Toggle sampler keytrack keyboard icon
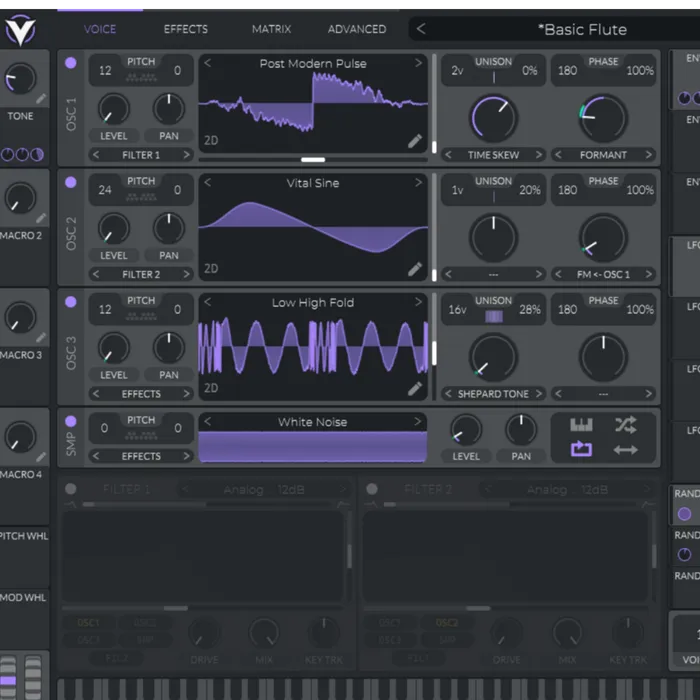Screen dimensions: 700x700 [581, 425]
